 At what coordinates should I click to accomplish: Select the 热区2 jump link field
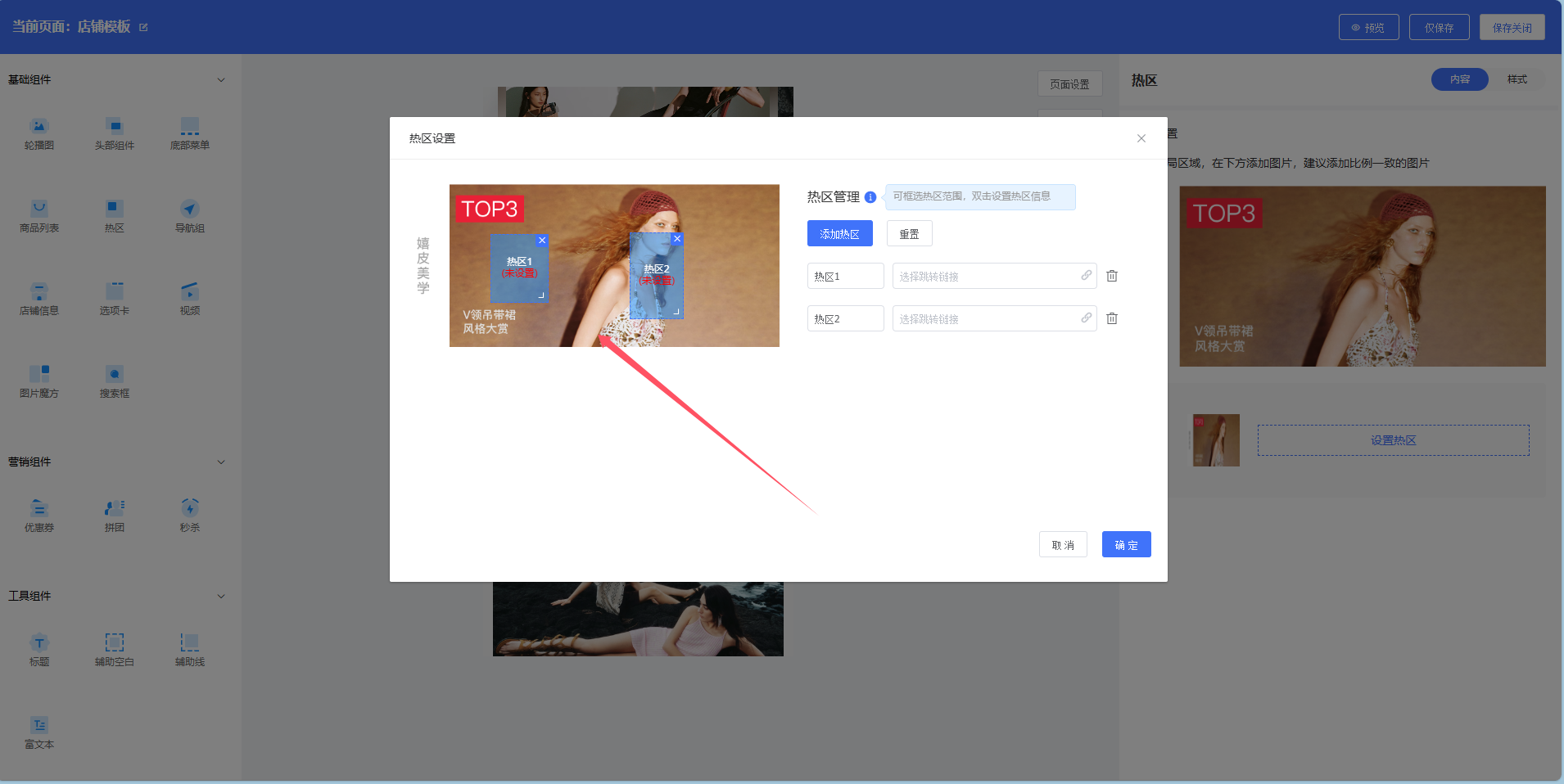pos(987,319)
